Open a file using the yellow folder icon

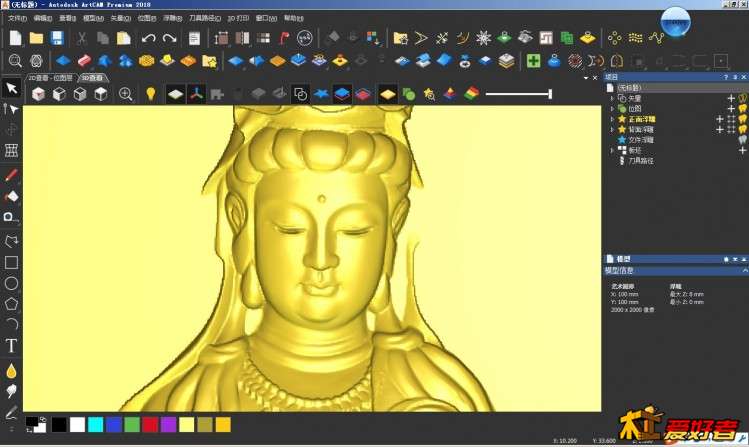tap(36, 38)
